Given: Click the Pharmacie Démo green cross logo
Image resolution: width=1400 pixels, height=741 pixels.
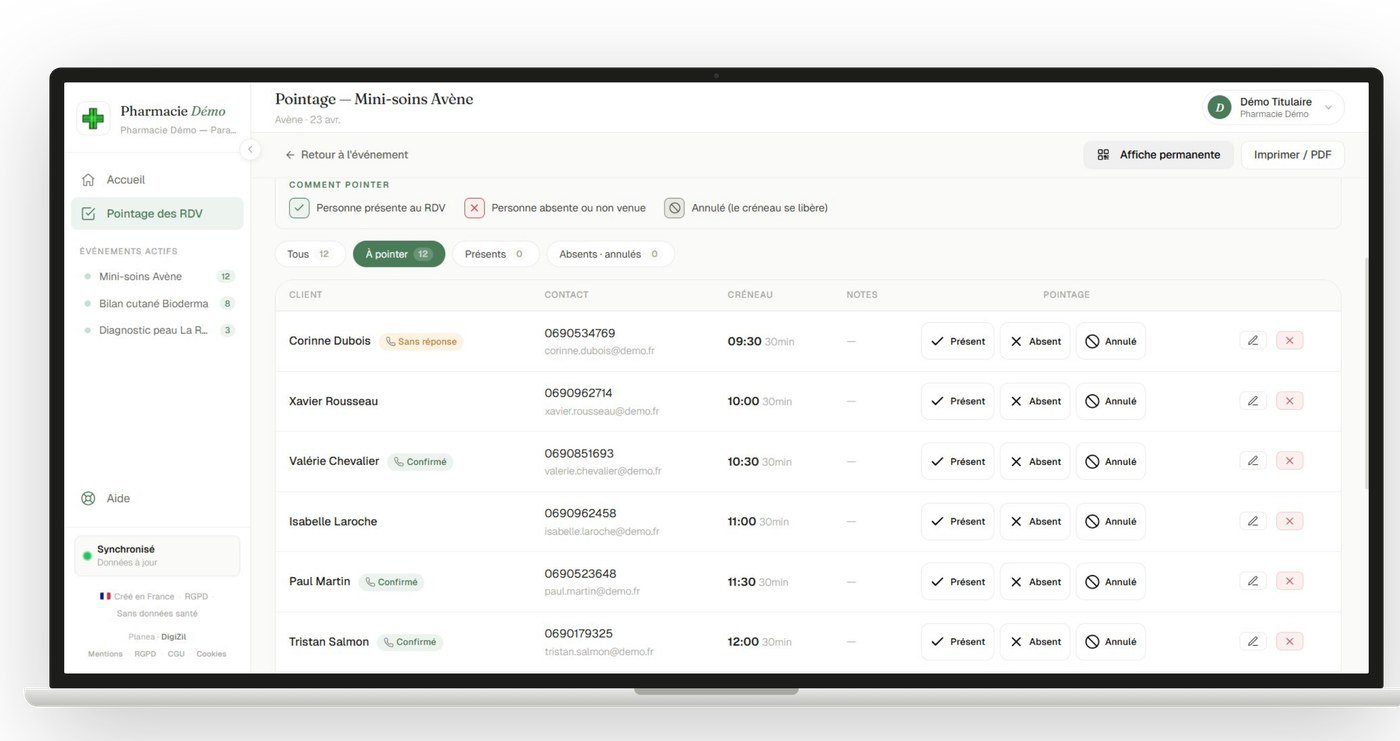Looking at the screenshot, I should tap(92, 117).
